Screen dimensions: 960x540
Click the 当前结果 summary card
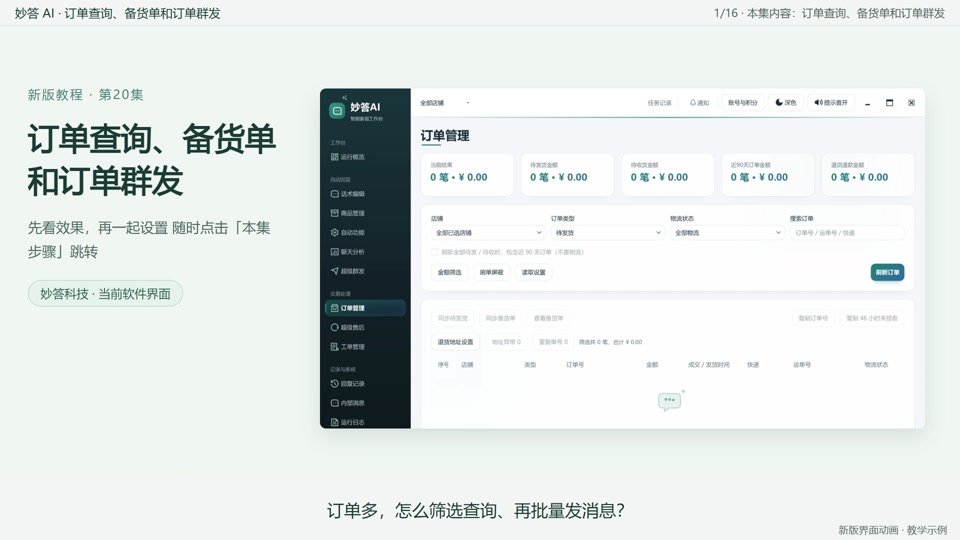467,174
